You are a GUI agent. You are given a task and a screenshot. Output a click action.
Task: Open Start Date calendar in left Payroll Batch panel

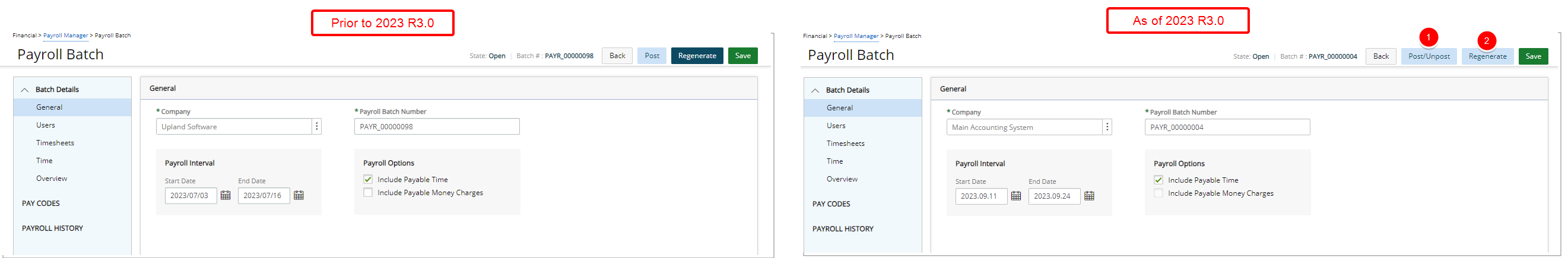tap(225, 195)
